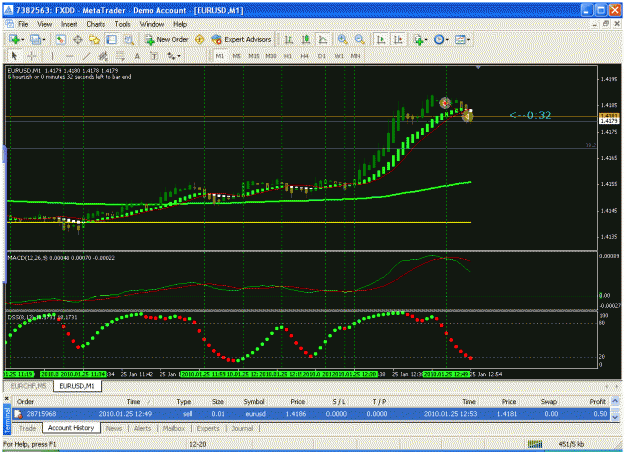Select the Text 'A' tool
The height and width of the screenshot is (452, 625).
point(137,56)
